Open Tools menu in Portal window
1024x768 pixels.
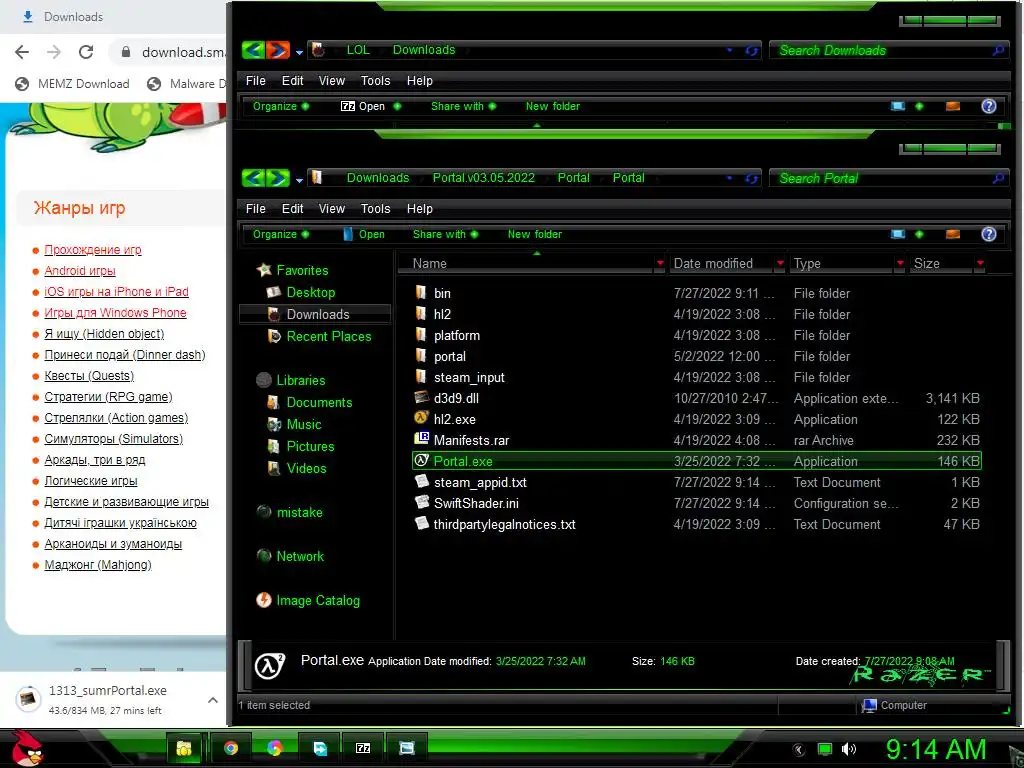pos(375,209)
